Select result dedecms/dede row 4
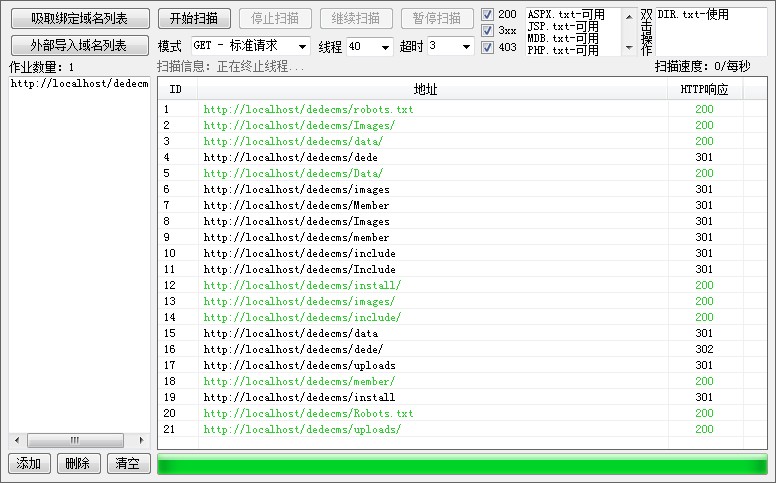Image resolution: width=776 pixels, height=483 pixels. pyautogui.click(x=462, y=157)
